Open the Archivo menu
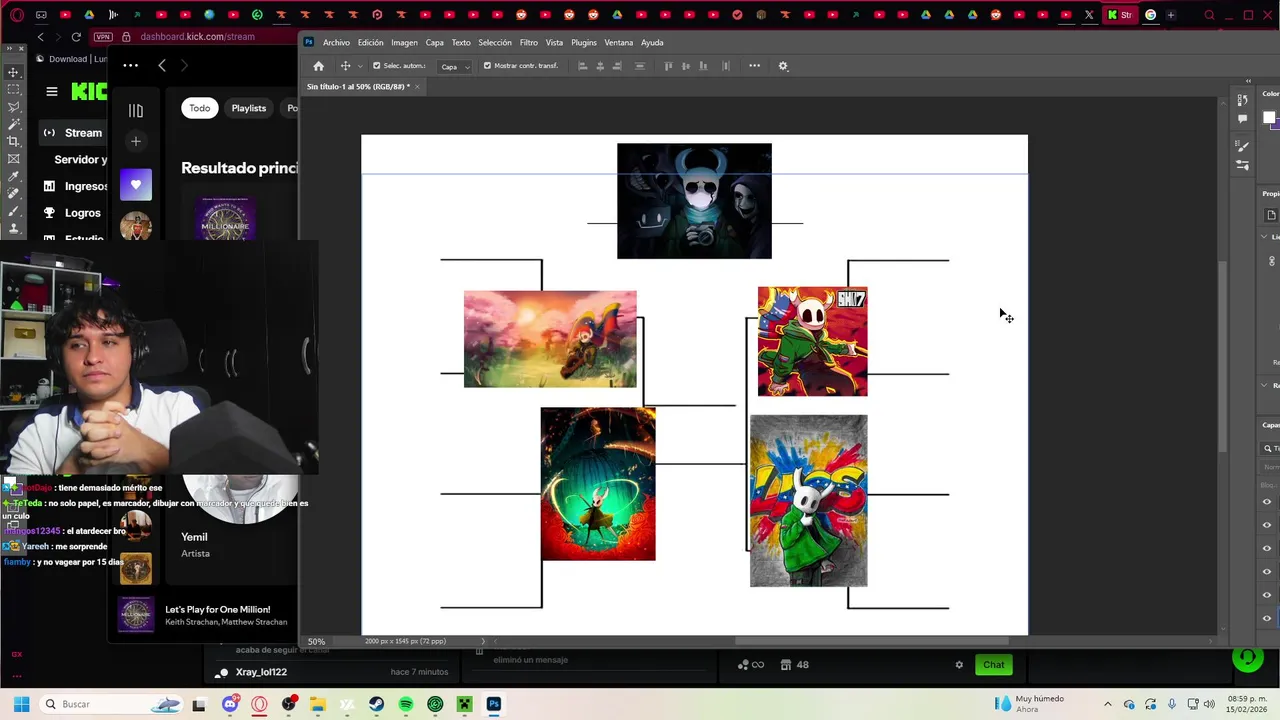1280x720 pixels. coord(336,43)
